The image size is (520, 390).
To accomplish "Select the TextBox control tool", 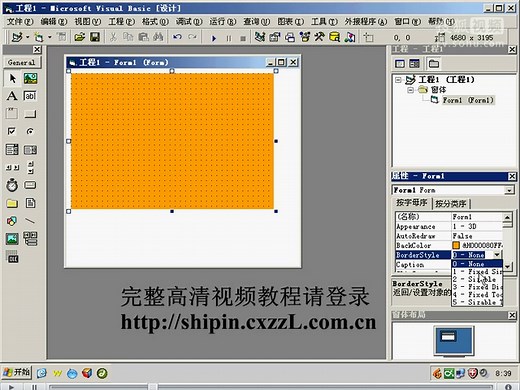I will (x=30, y=96).
